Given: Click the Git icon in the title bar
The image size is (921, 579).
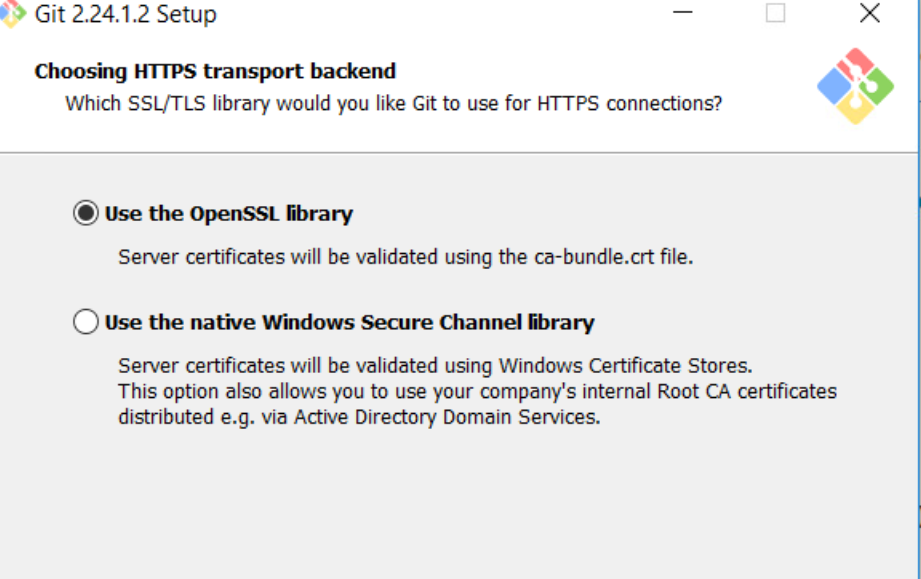Looking at the screenshot, I should pos(12,14).
